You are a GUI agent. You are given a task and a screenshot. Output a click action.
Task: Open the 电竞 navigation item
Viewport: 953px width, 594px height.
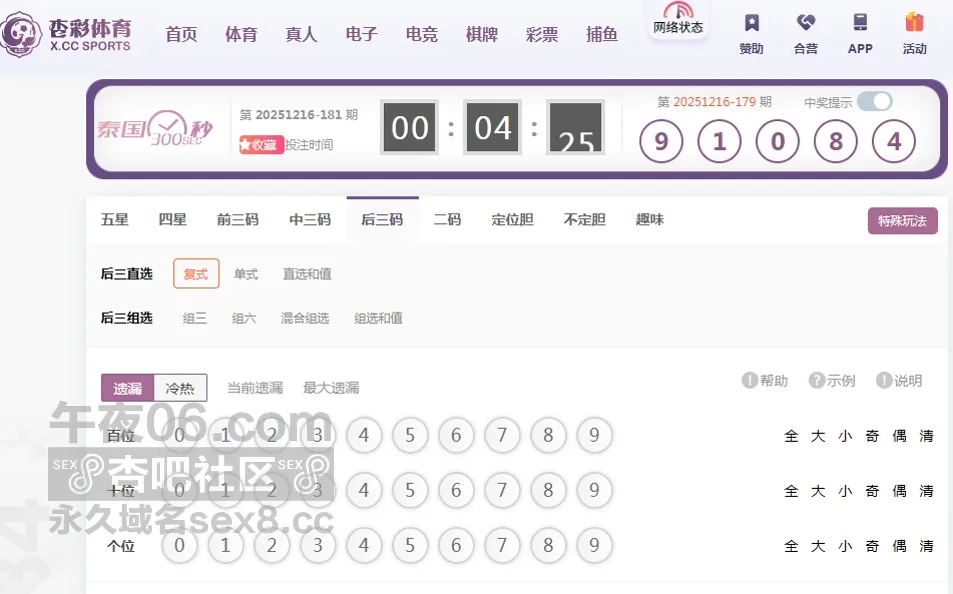click(x=422, y=34)
